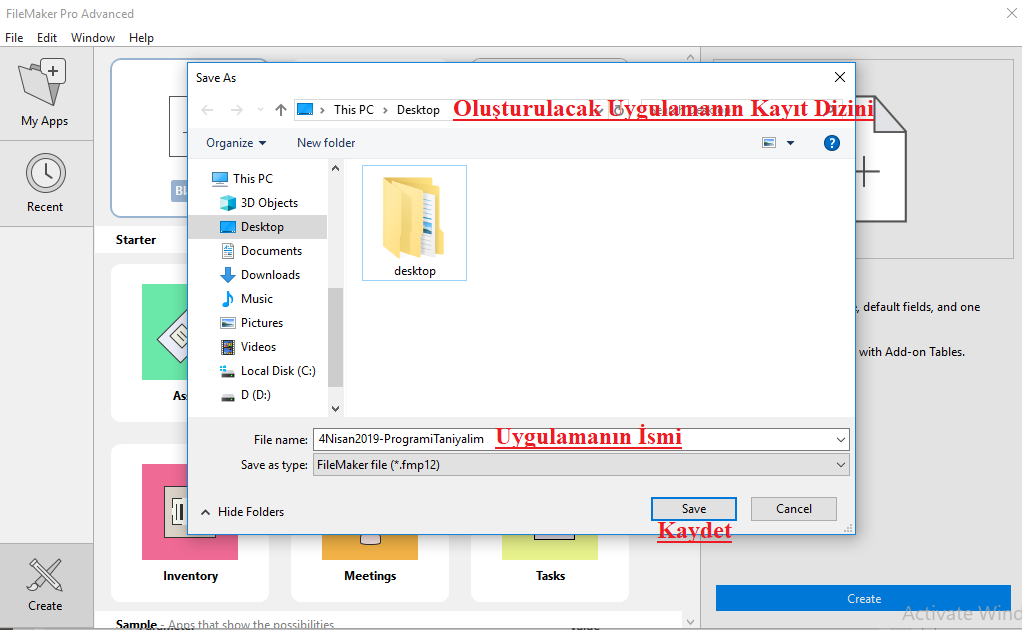Viewport: 1022px width, 630px height.
Task: Select Desktop breadcrumb in address bar
Action: pyautogui.click(x=418, y=109)
